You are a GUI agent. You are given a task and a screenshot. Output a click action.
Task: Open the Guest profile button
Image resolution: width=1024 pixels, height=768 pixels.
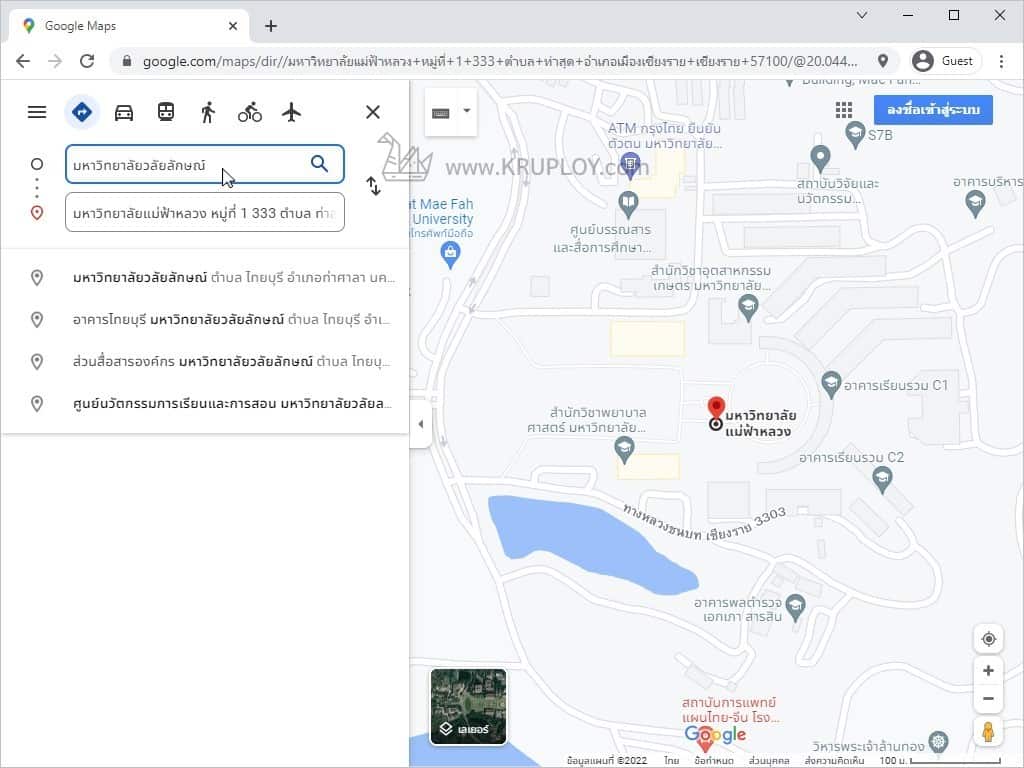(x=944, y=61)
